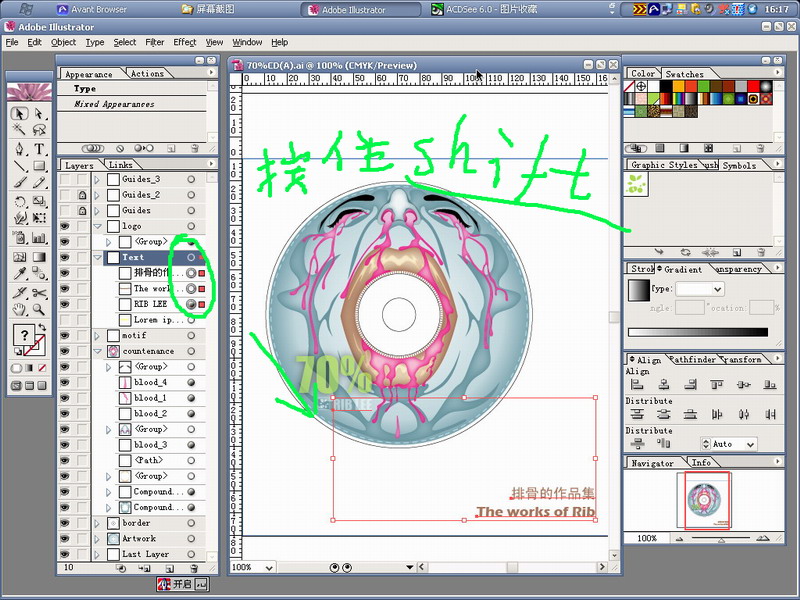Screen dimensions: 800x600
Task: Hide the countenance layer
Action: click(x=65, y=351)
